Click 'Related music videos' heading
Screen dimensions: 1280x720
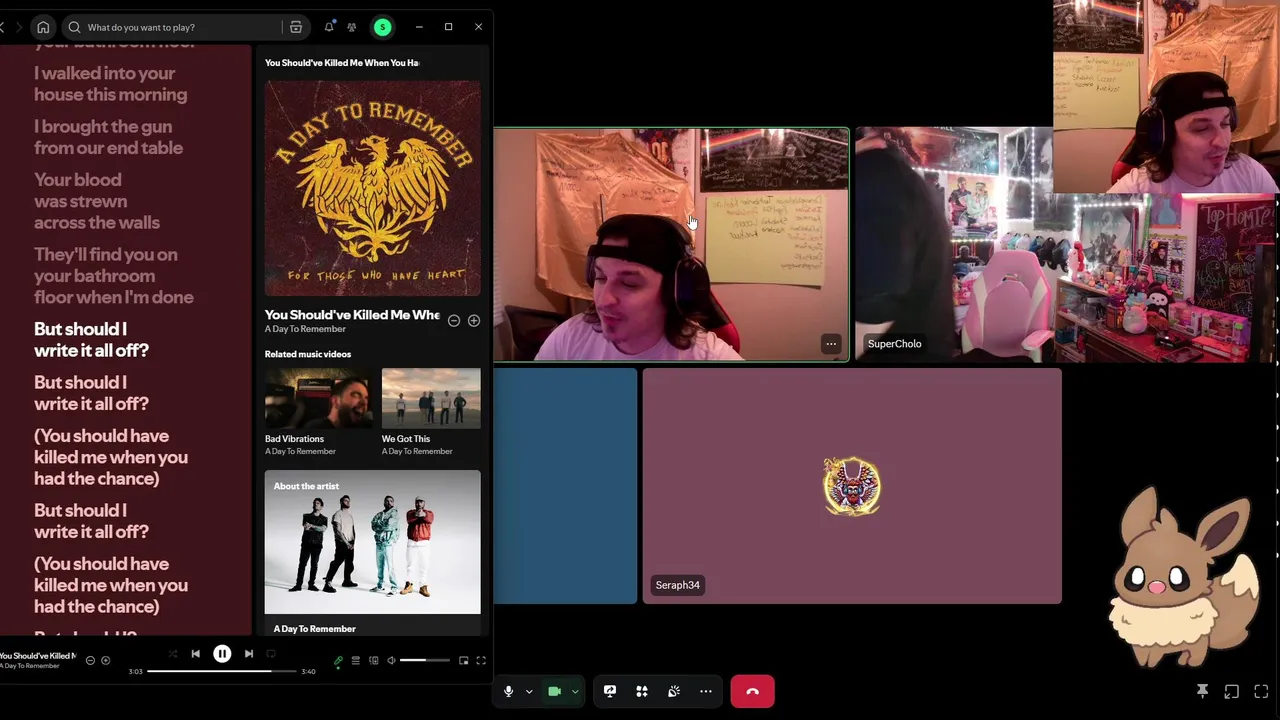pos(308,354)
